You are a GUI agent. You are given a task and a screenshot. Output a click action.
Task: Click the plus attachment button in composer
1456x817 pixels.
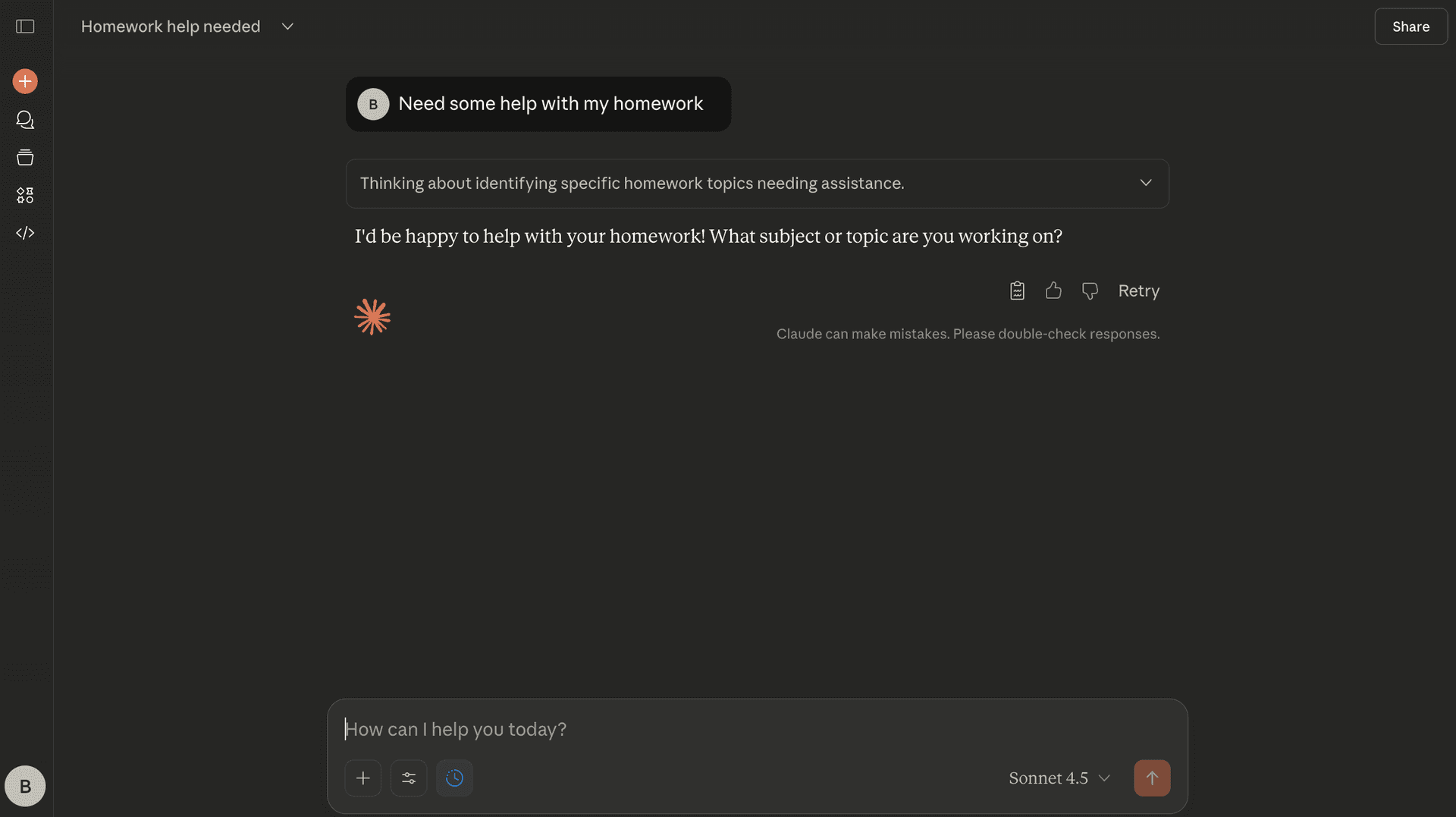pos(363,778)
